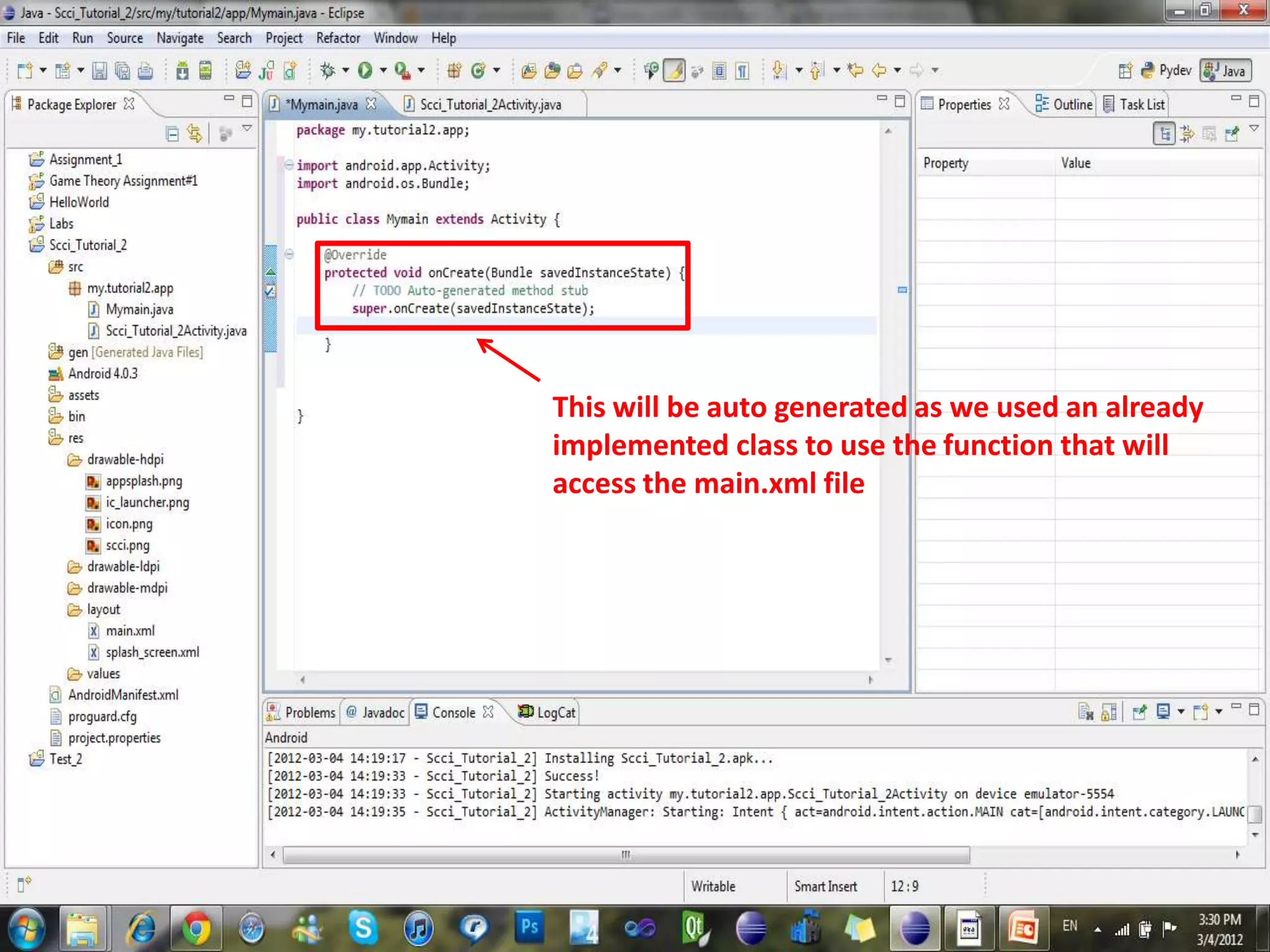
Task: Open Photoshop from the Windows taskbar
Action: [530, 928]
